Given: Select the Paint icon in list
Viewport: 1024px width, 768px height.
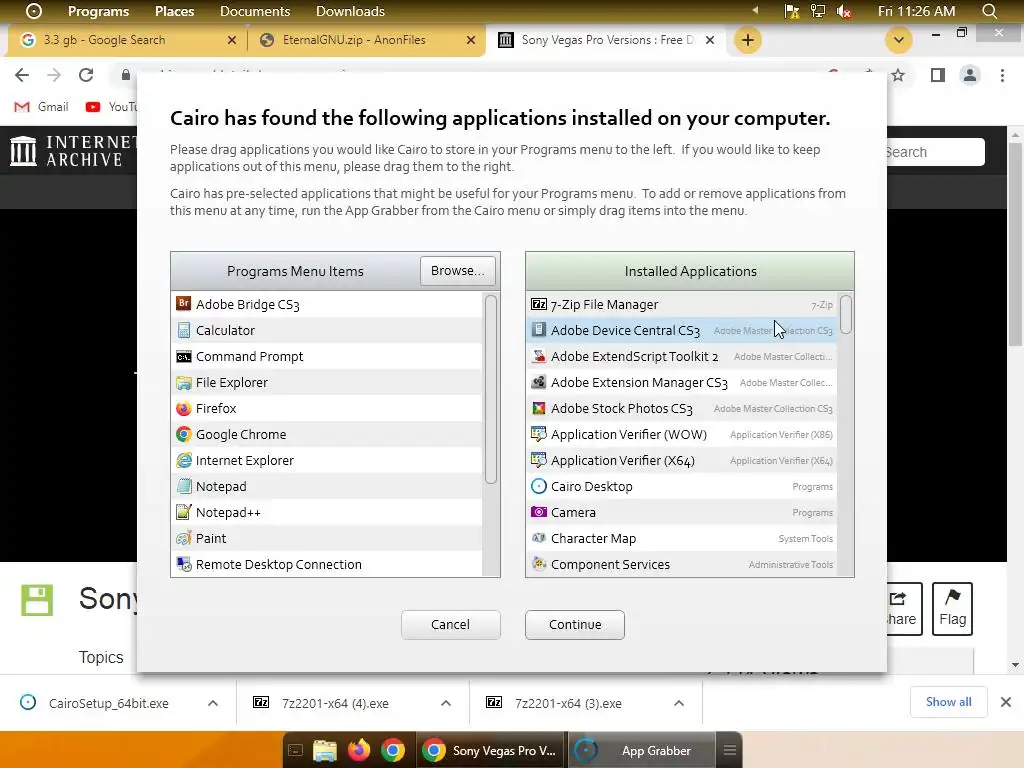Looking at the screenshot, I should pos(184,539).
